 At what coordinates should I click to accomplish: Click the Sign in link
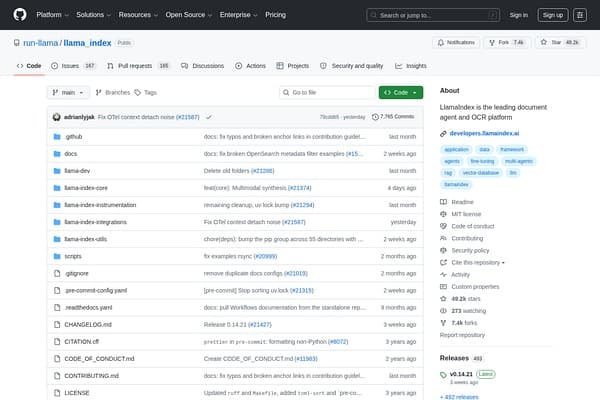pyautogui.click(x=518, y=15)
